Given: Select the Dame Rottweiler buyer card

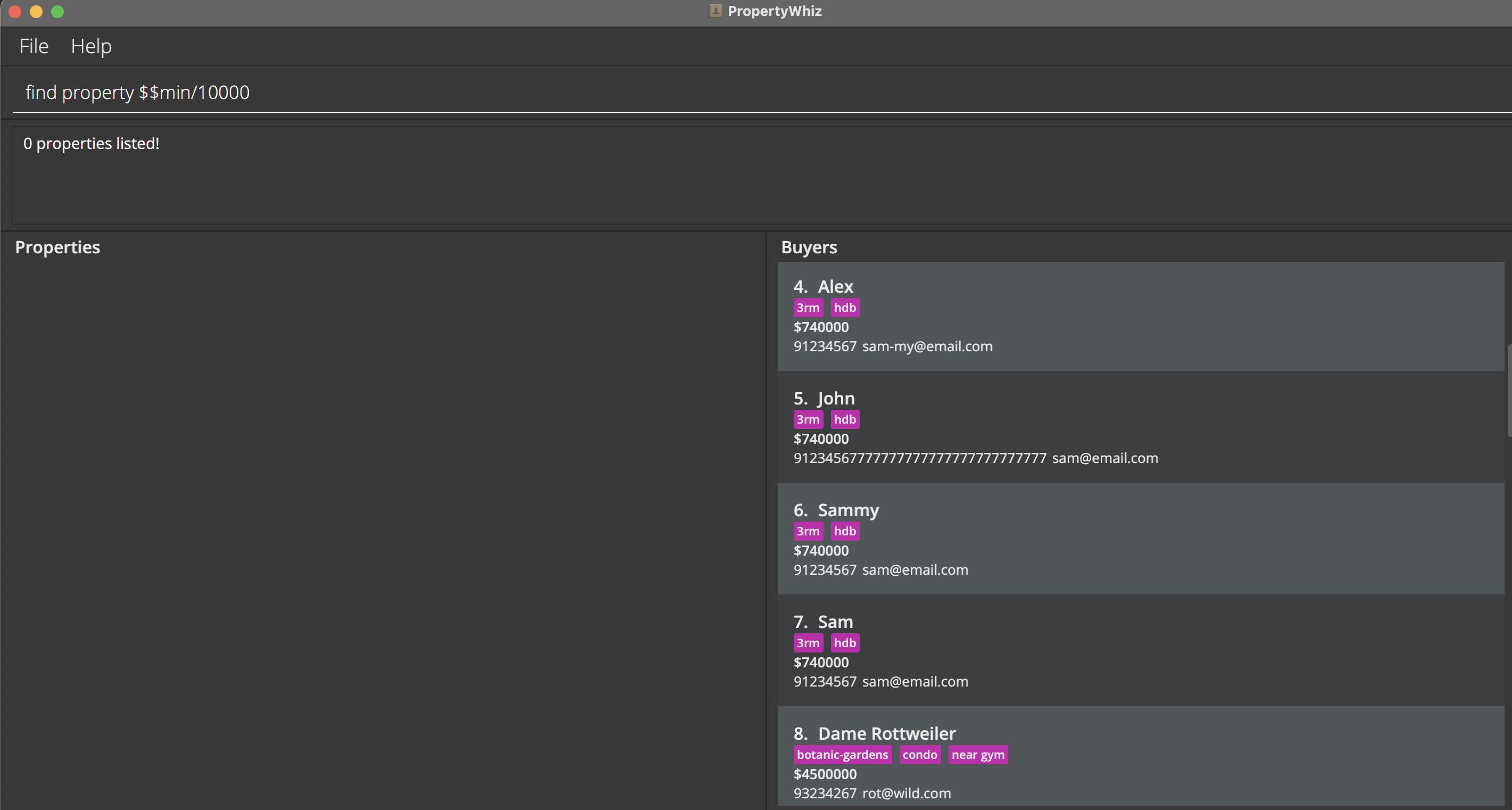Looking at the screenshot, I should (1140, 757).
